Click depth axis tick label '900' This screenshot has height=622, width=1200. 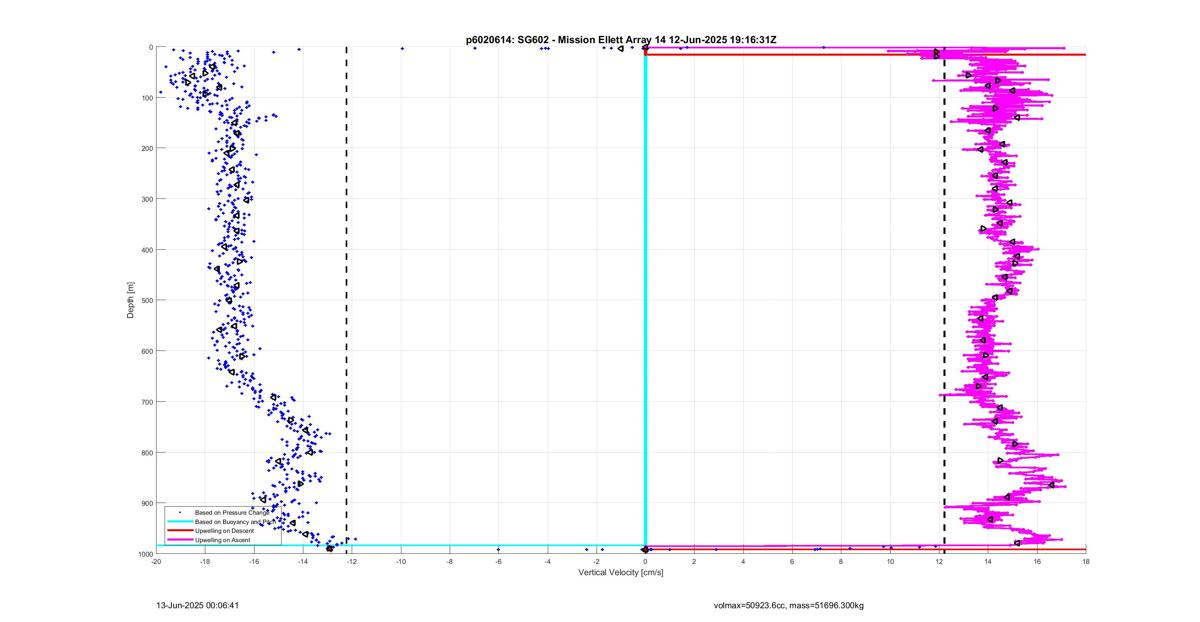[x=146, y=503]
